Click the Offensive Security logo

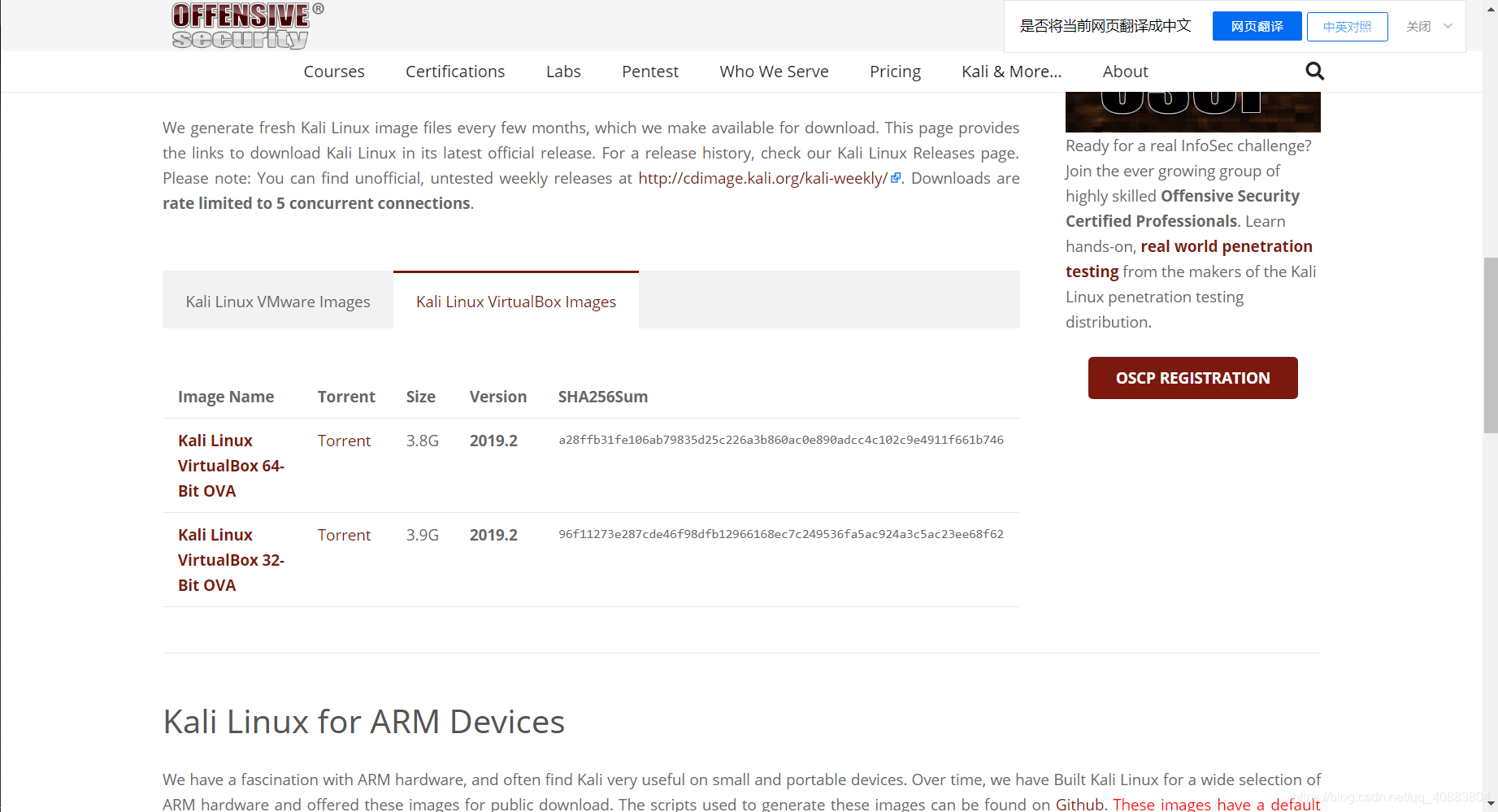coord(247,26)
